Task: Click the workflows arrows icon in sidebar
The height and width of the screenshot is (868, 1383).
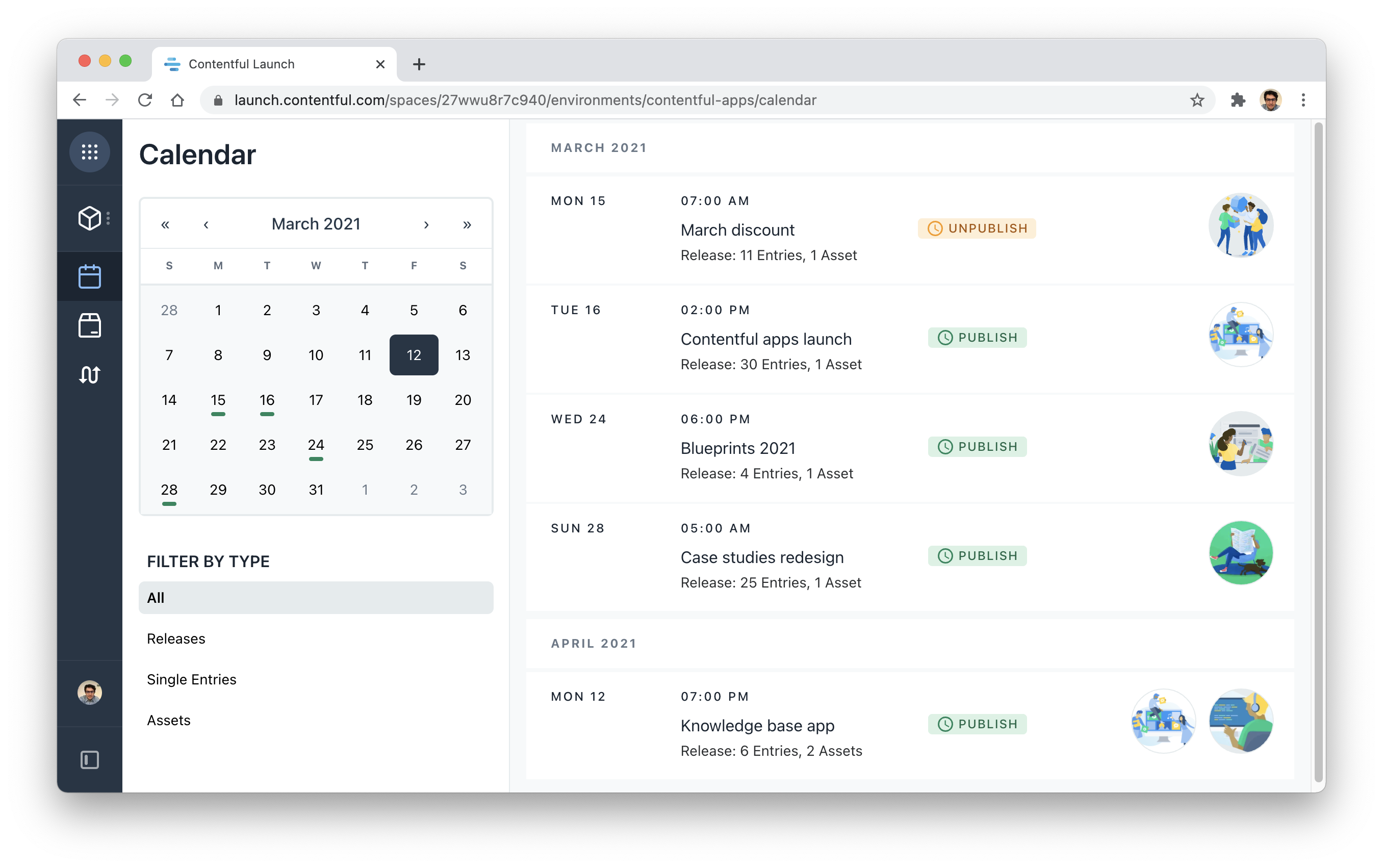Action: click(x=90, y=374)
